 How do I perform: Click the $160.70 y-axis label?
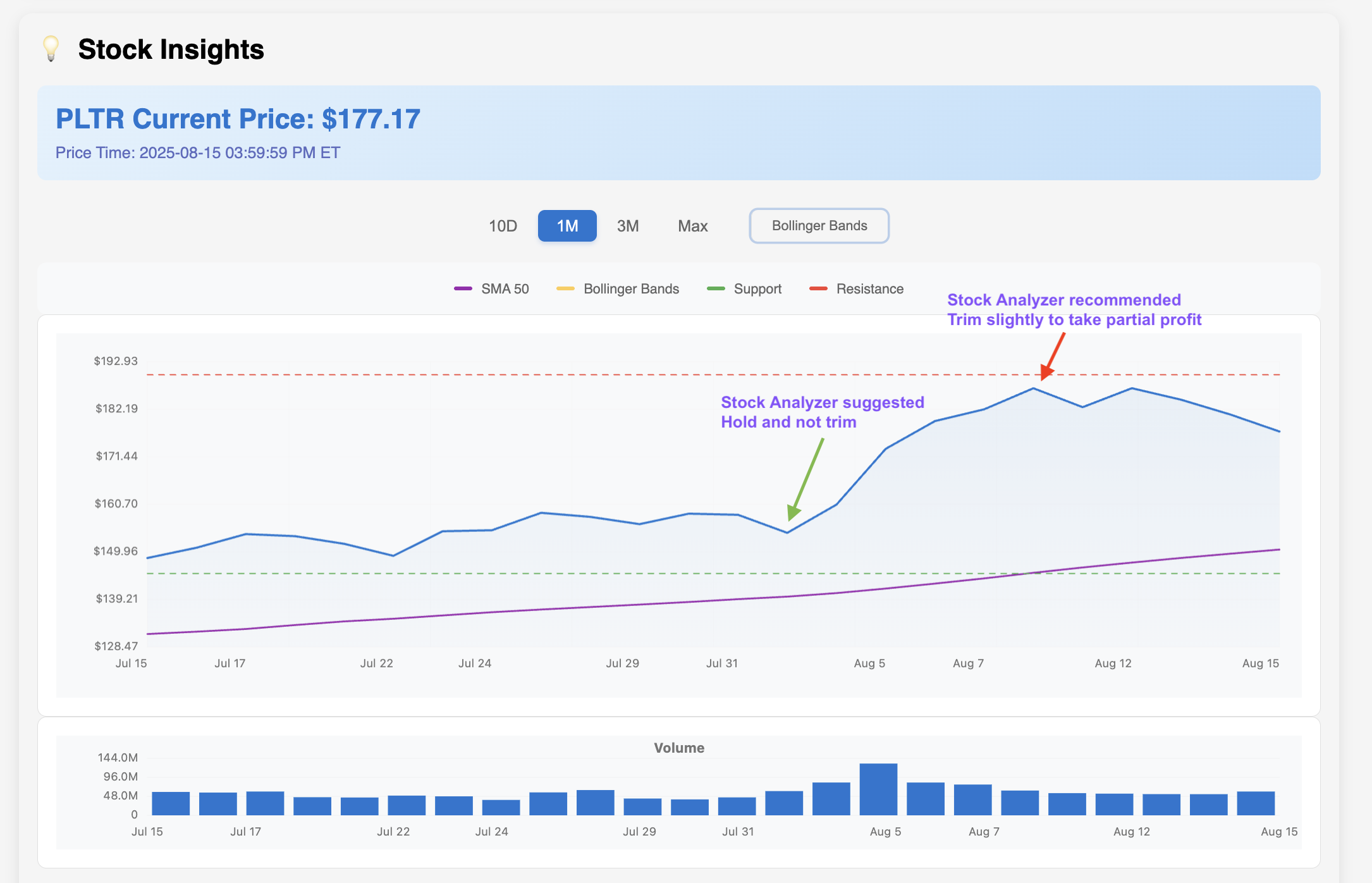116,503
